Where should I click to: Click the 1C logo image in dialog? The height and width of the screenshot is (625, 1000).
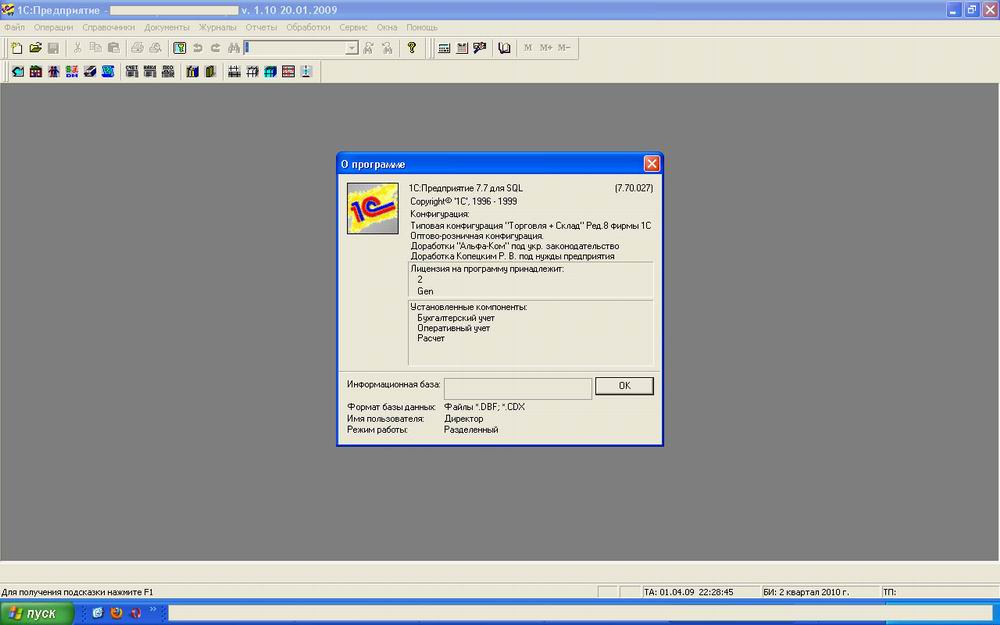(x=372, y=208)
